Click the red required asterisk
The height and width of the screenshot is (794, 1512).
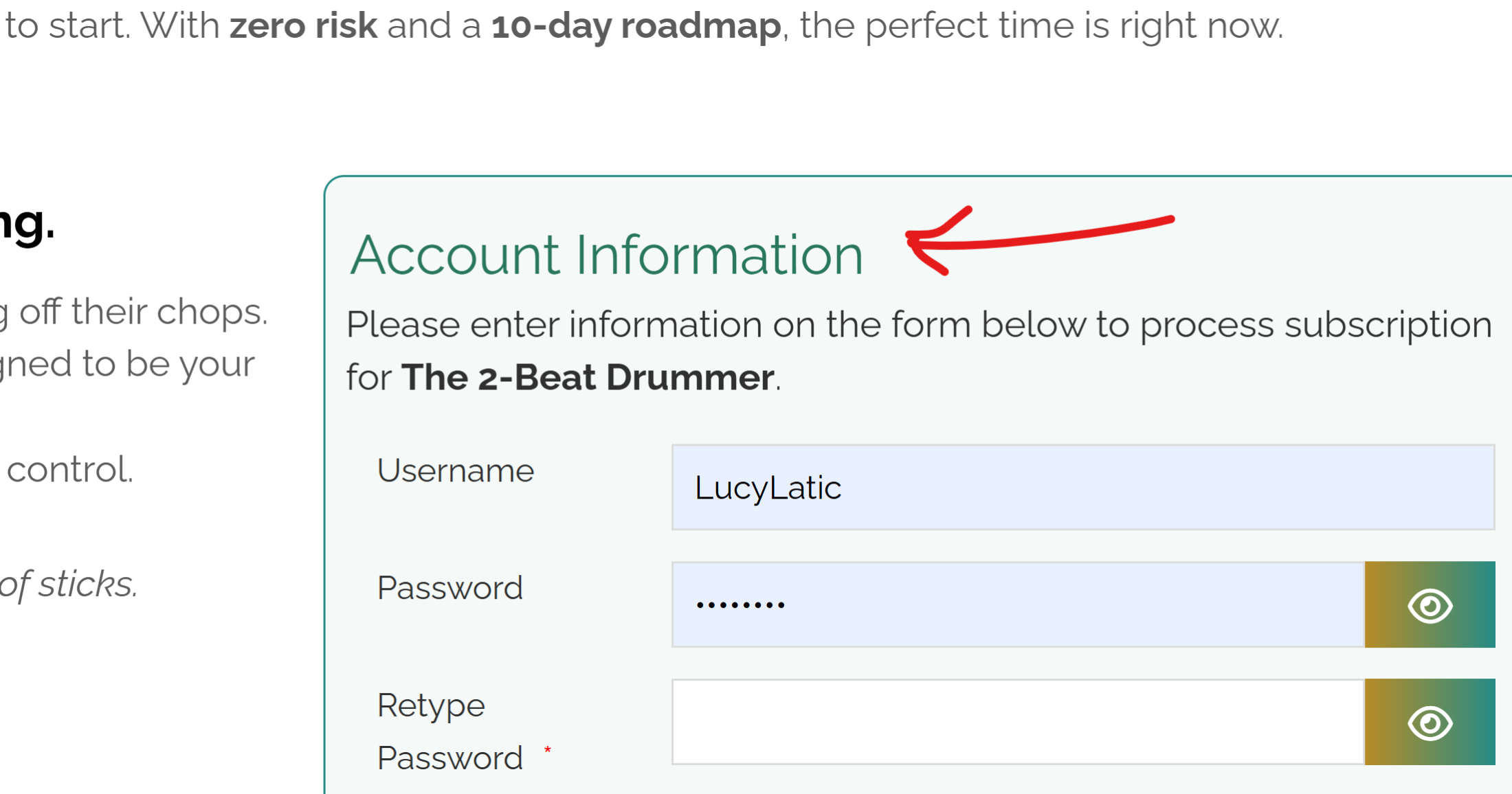[548, 750]
